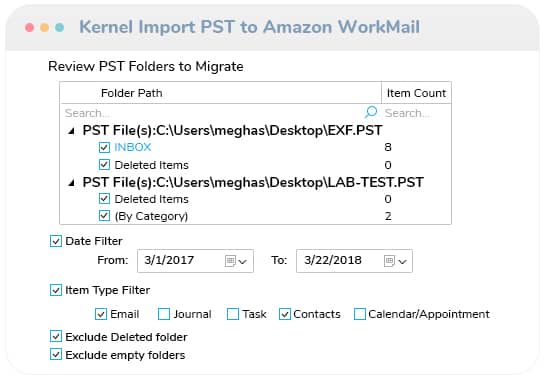Focus the Item Count search field
The height and width of the screenshot is (380, 545).
point(416,113)
